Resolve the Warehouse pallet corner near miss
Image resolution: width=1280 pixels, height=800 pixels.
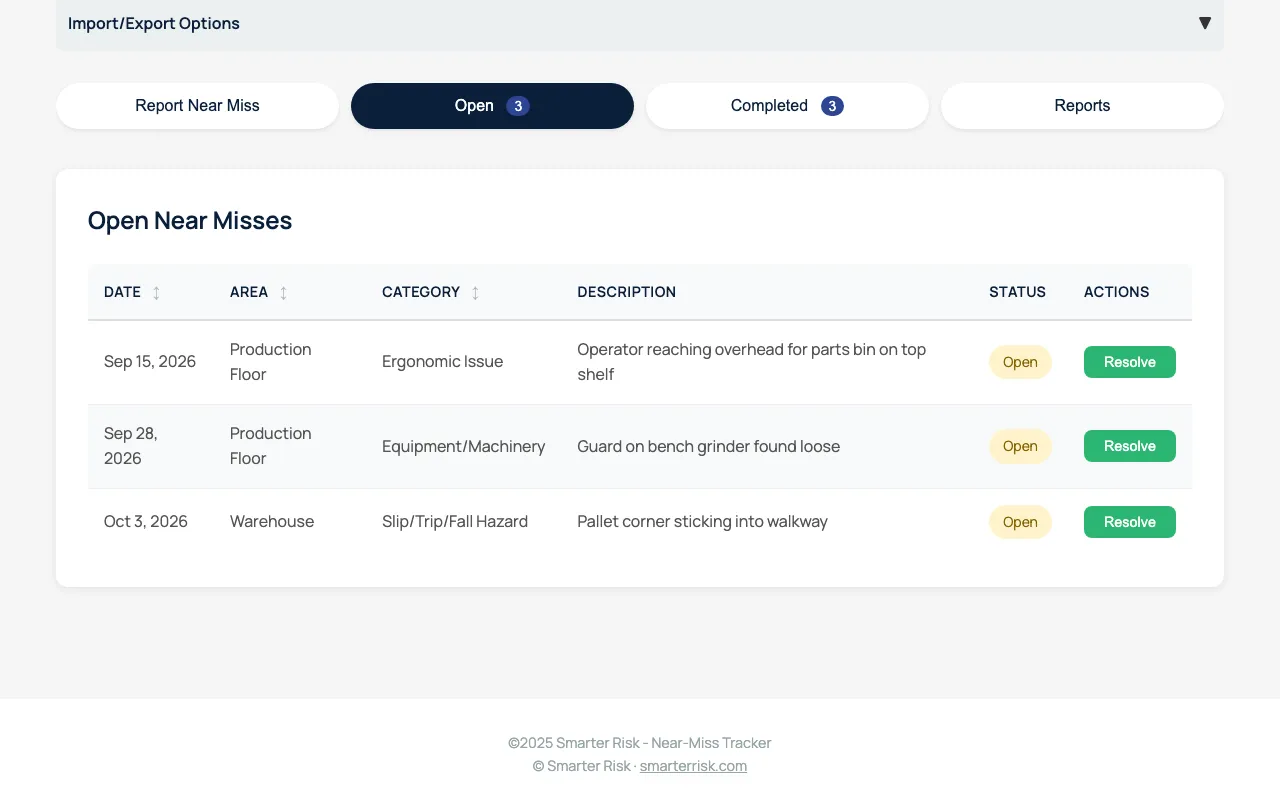[1130, 522]
